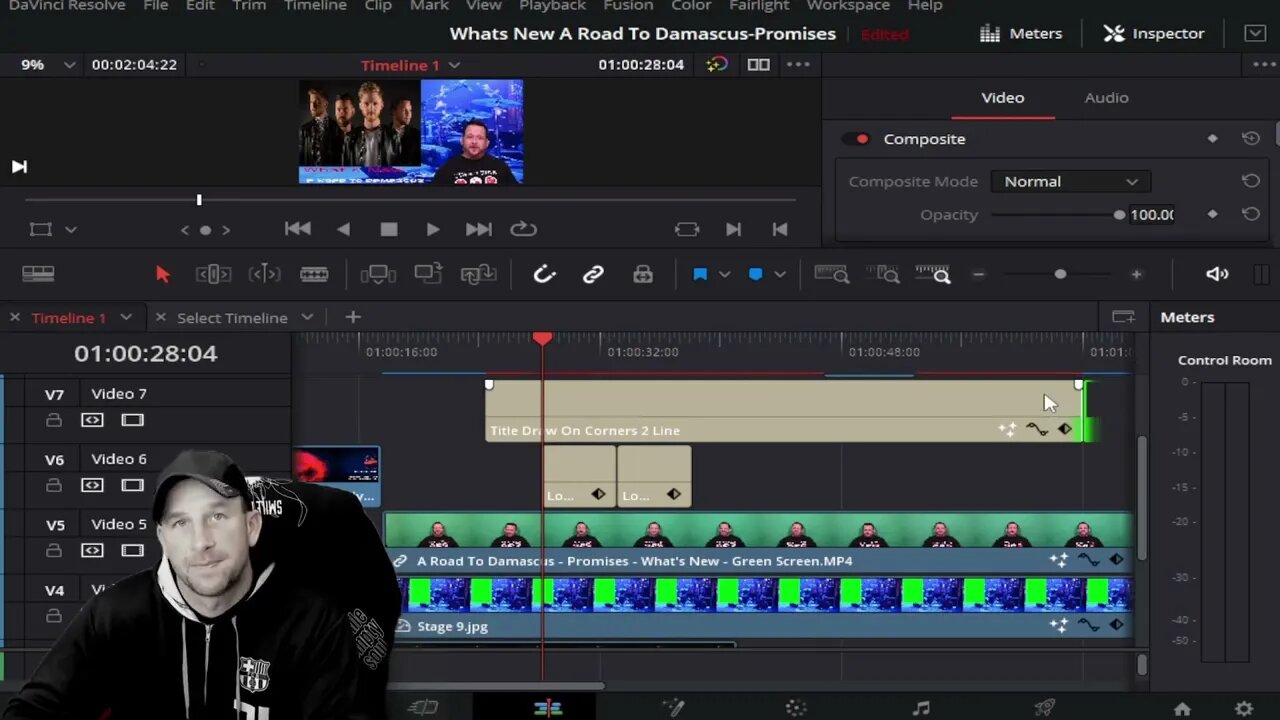The height and width of the screenshot is (720, 1280).
Task: Lock track Video 7
Action: (x=54, y=420)
